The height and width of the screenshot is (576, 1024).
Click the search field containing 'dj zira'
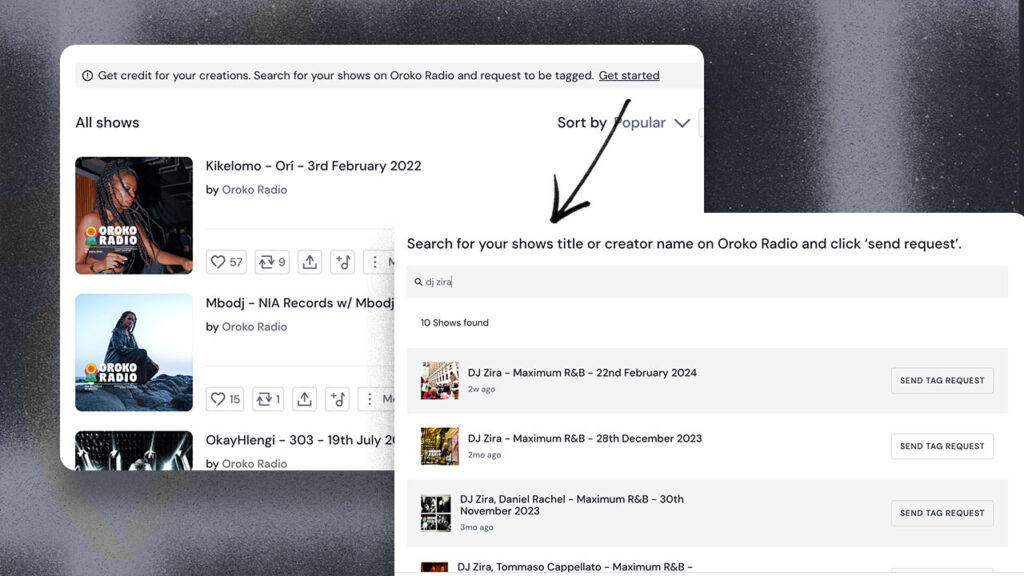[x=707, y=282]
